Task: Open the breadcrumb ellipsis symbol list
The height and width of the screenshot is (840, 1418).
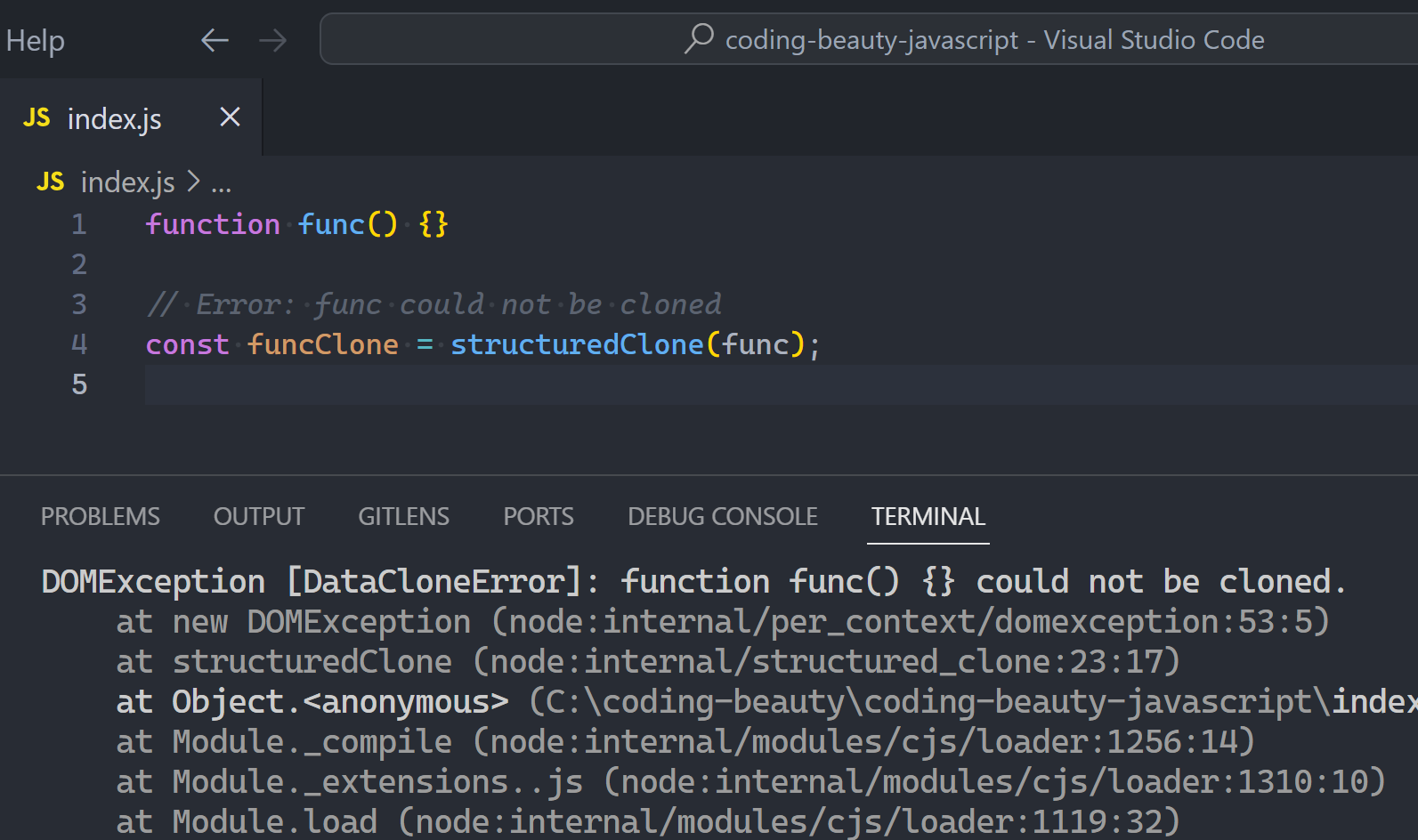Action: click(221, 184)
